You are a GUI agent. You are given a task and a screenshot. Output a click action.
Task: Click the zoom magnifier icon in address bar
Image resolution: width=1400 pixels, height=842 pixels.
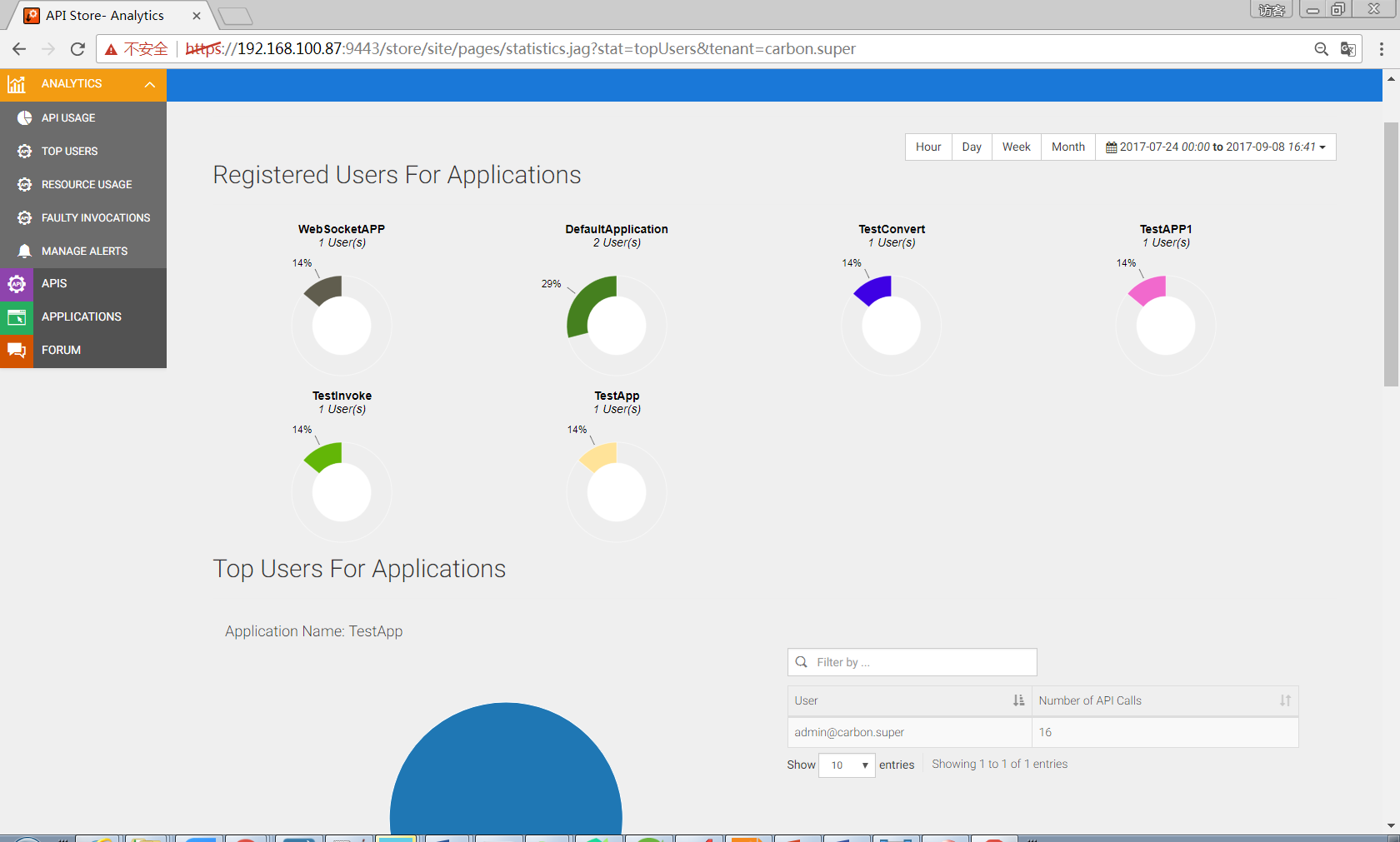tap(1322, 49)
